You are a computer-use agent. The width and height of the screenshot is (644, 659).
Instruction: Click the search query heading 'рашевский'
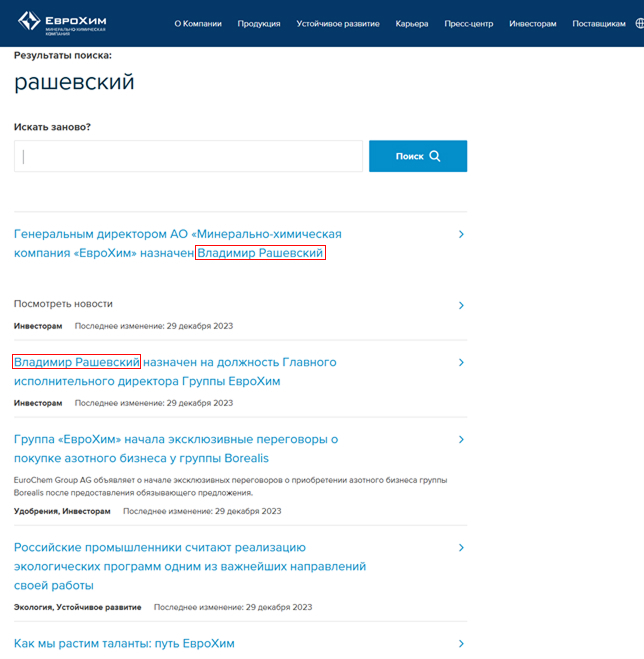[74, 82]
